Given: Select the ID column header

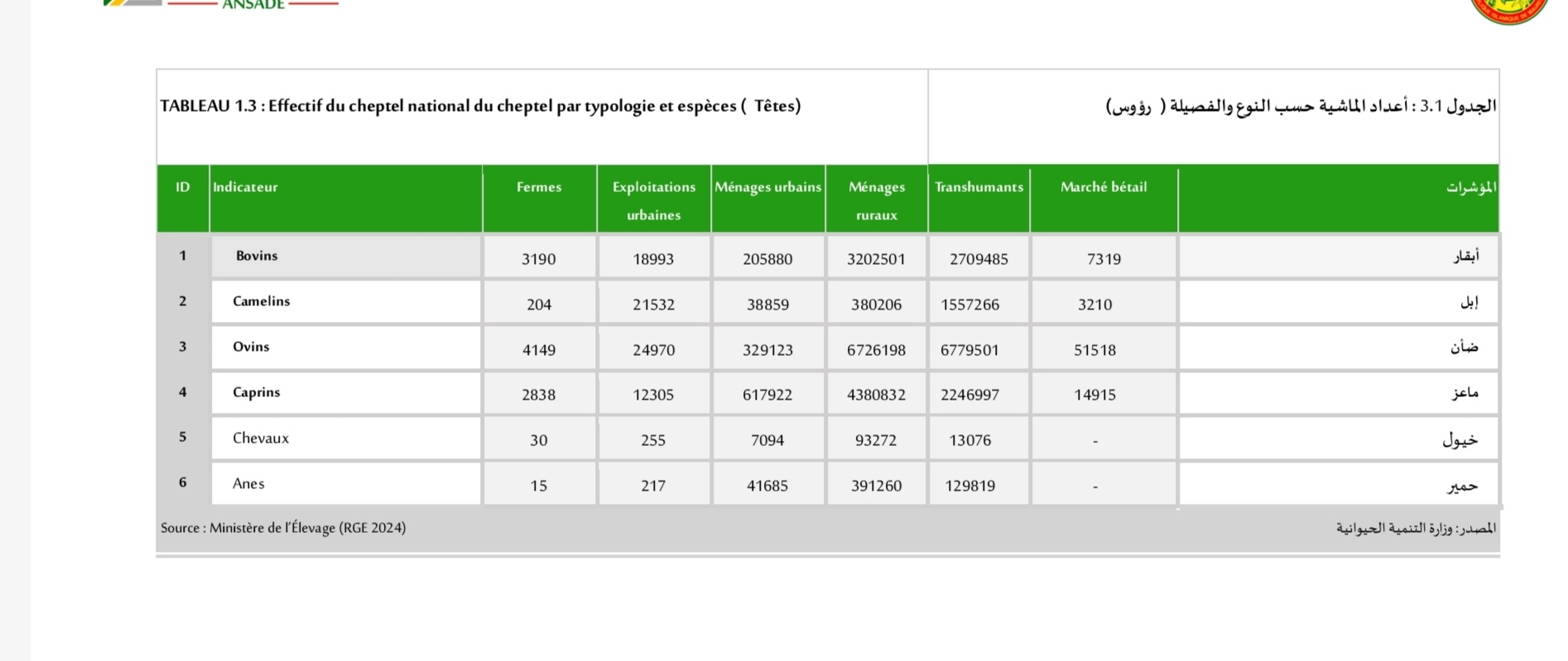Looking at the screenshot, I should (183, 199).
